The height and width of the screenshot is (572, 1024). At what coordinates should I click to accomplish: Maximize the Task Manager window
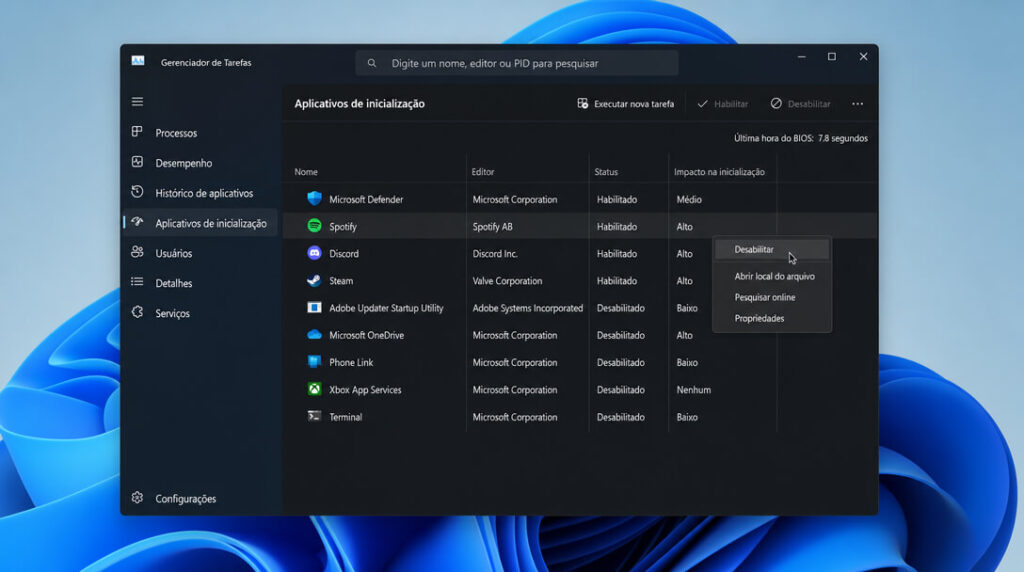point(831,57)
